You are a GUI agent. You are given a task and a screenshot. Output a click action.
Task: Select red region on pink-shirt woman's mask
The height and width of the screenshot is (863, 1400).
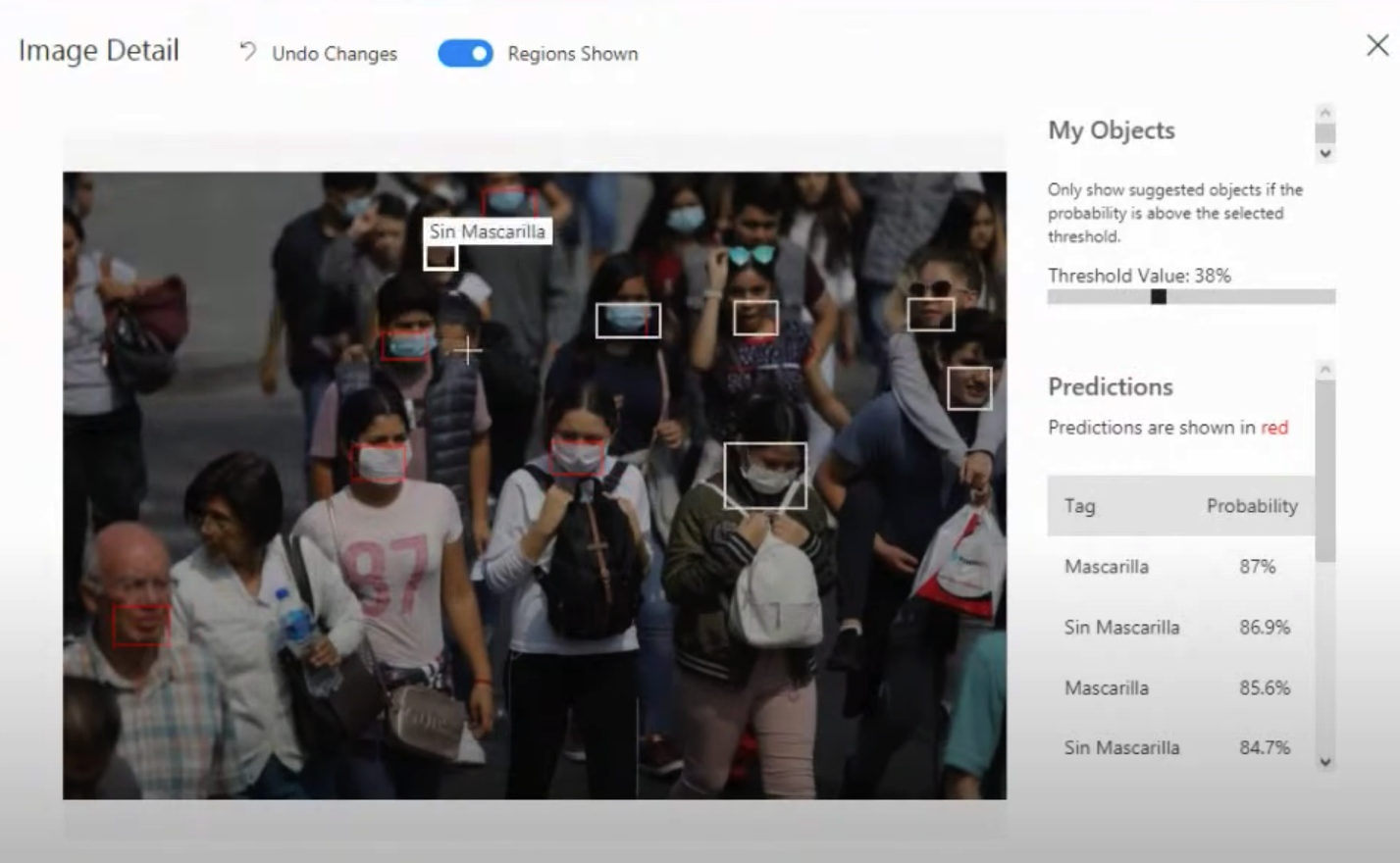(x=379, y=463)
